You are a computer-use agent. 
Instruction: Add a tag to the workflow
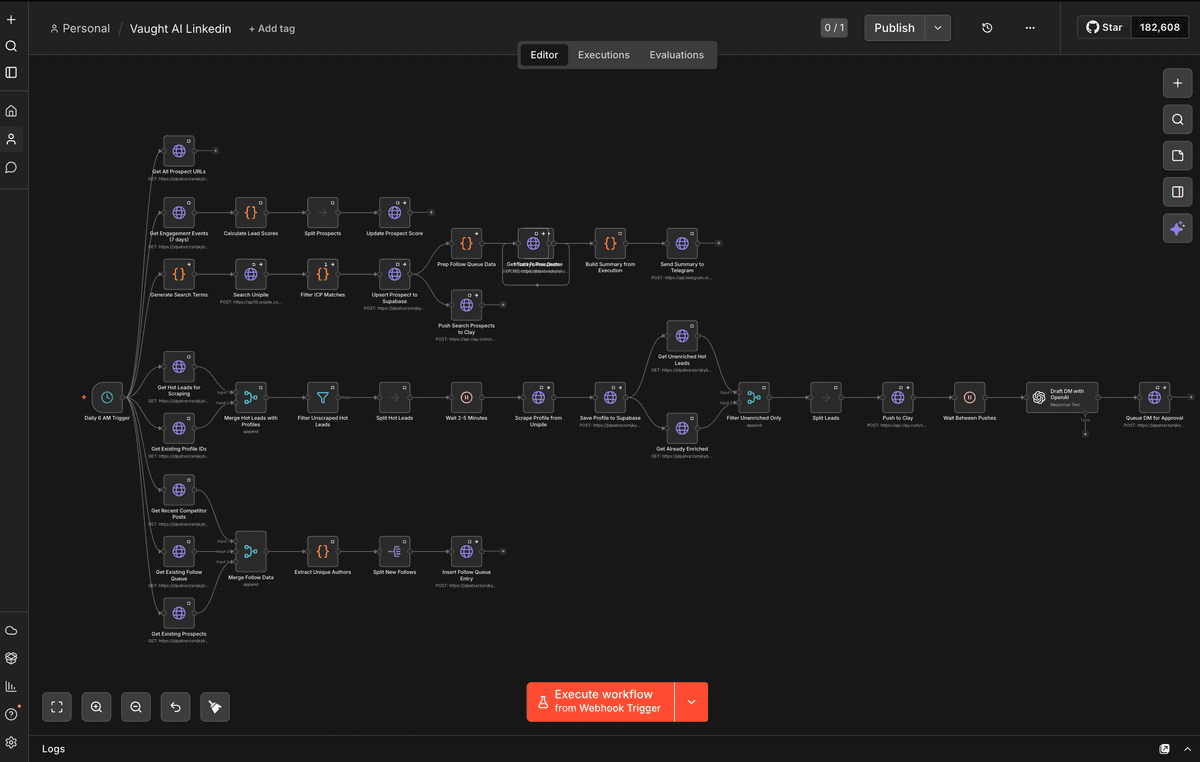pos(271,28)
